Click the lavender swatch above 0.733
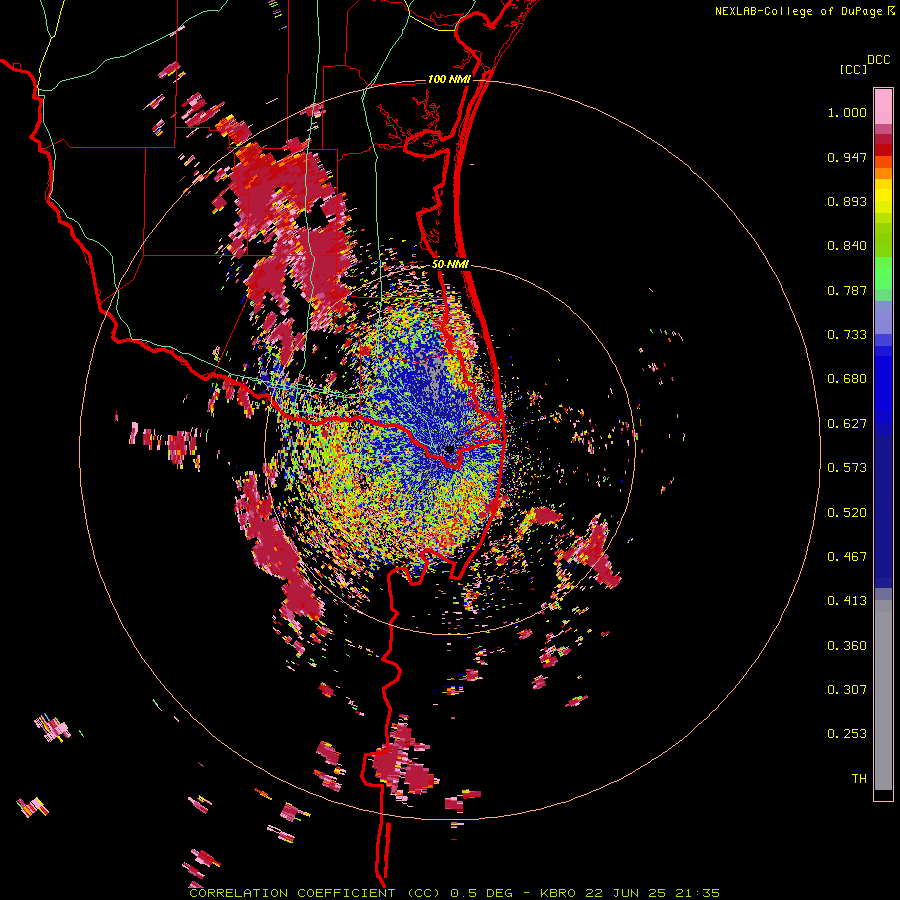The width and height of the screenshot is (900, 900). 883,317
